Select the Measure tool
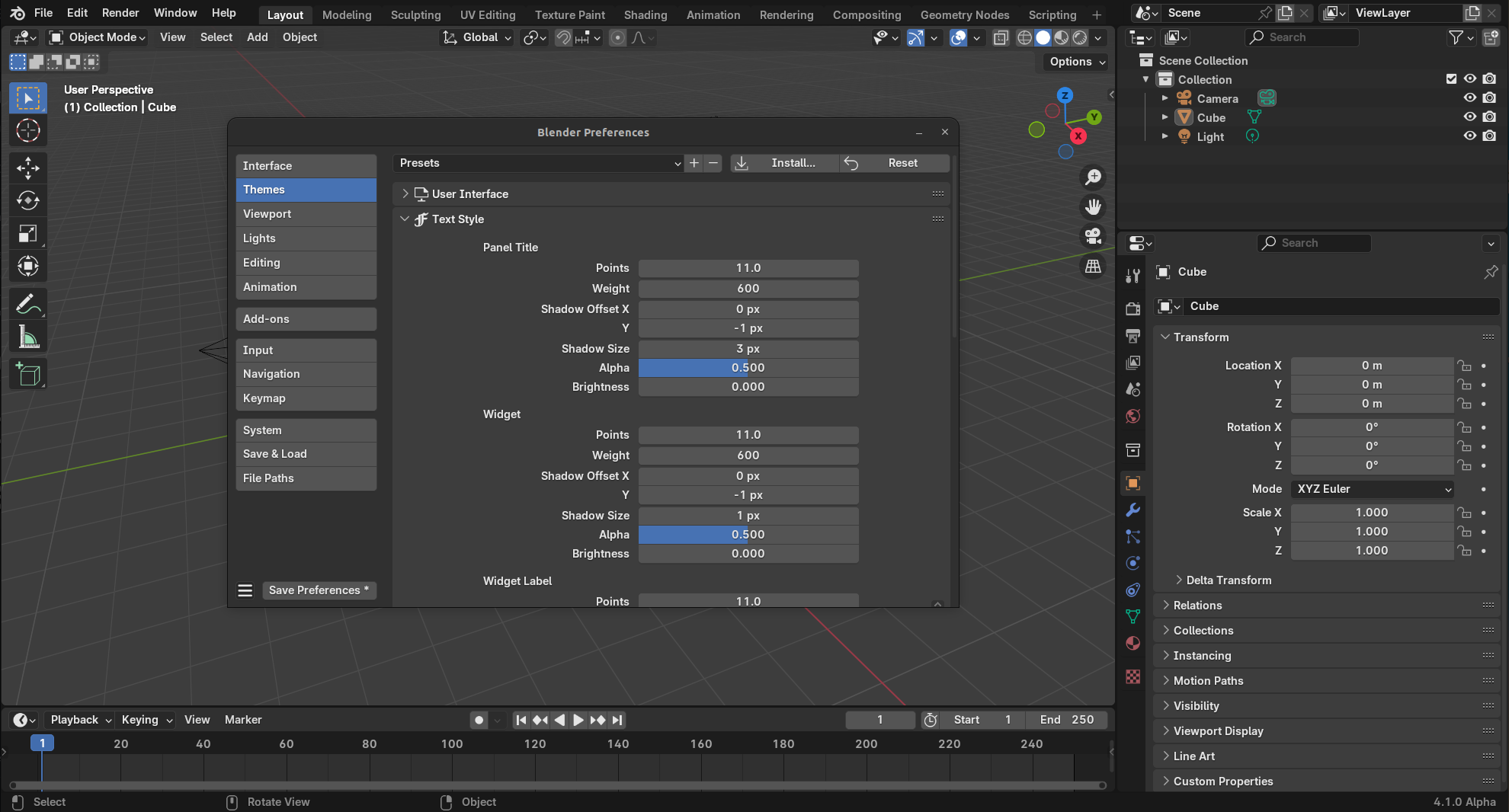 tap(28, 337)
